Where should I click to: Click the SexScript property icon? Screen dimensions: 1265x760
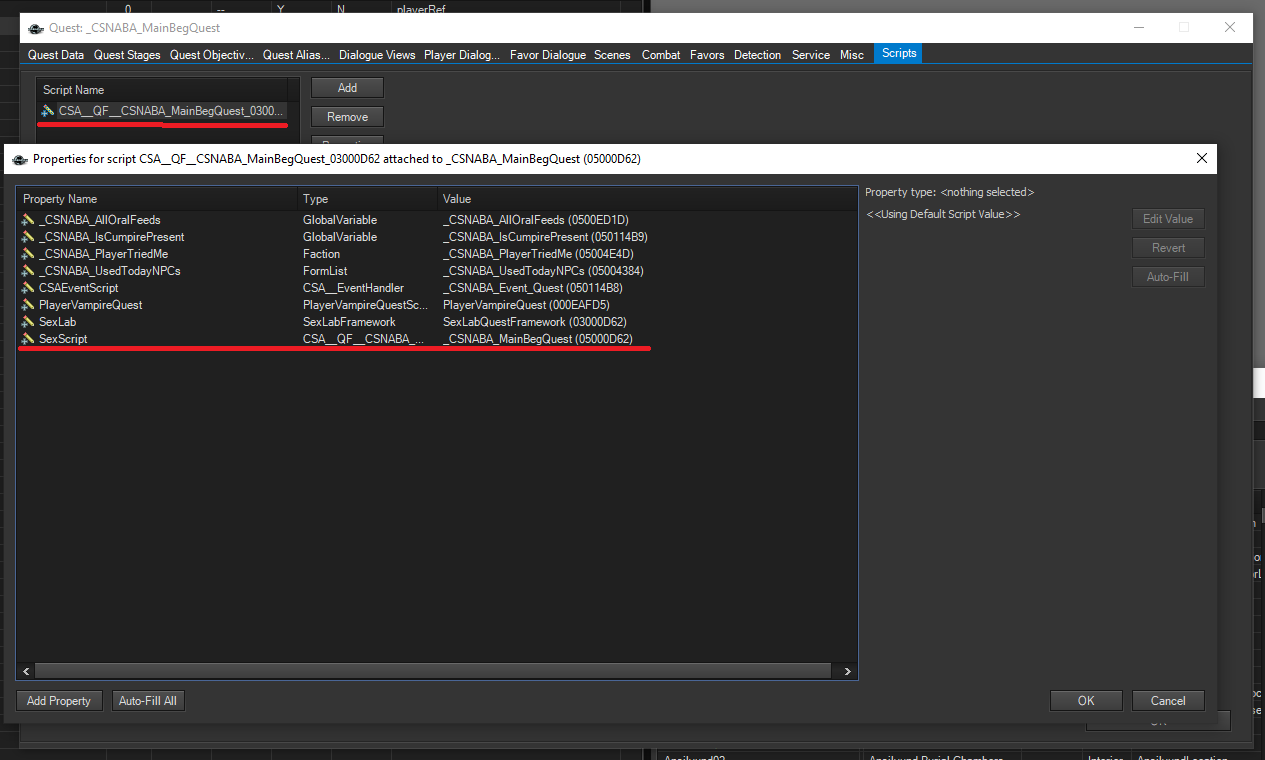click(x=28, y=339)
